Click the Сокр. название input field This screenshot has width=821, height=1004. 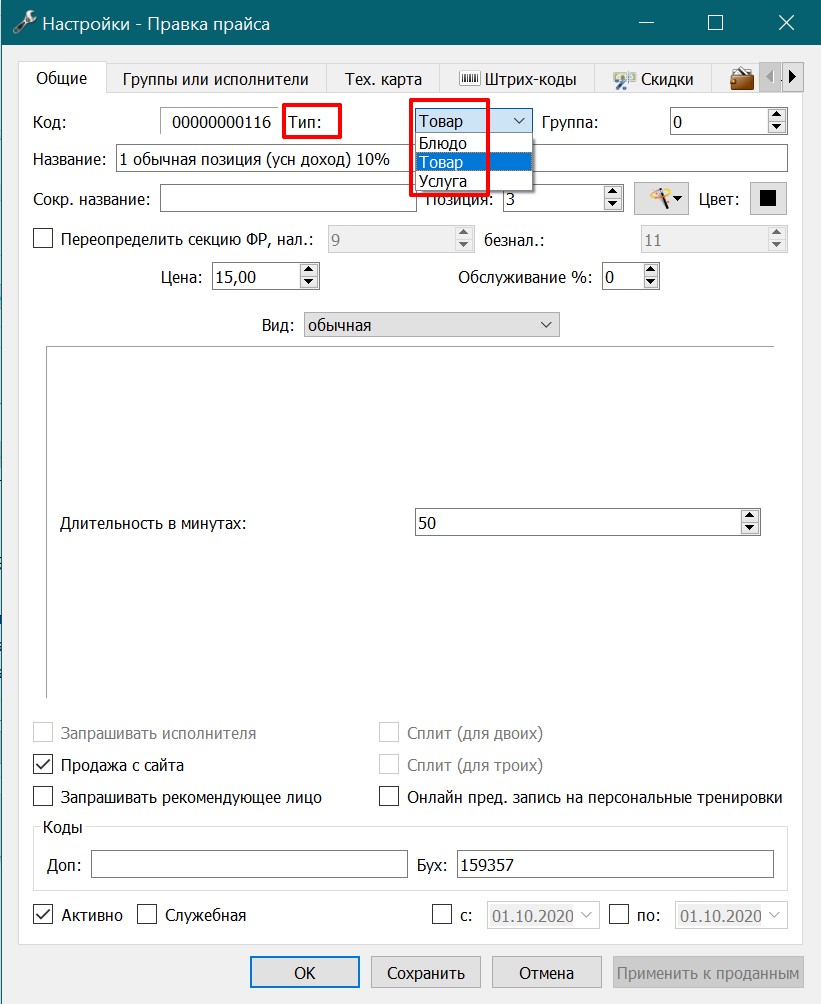(288, 198)
